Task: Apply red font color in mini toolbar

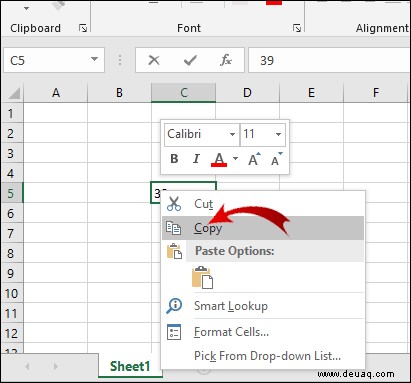Action: click(x=219, y=159)
